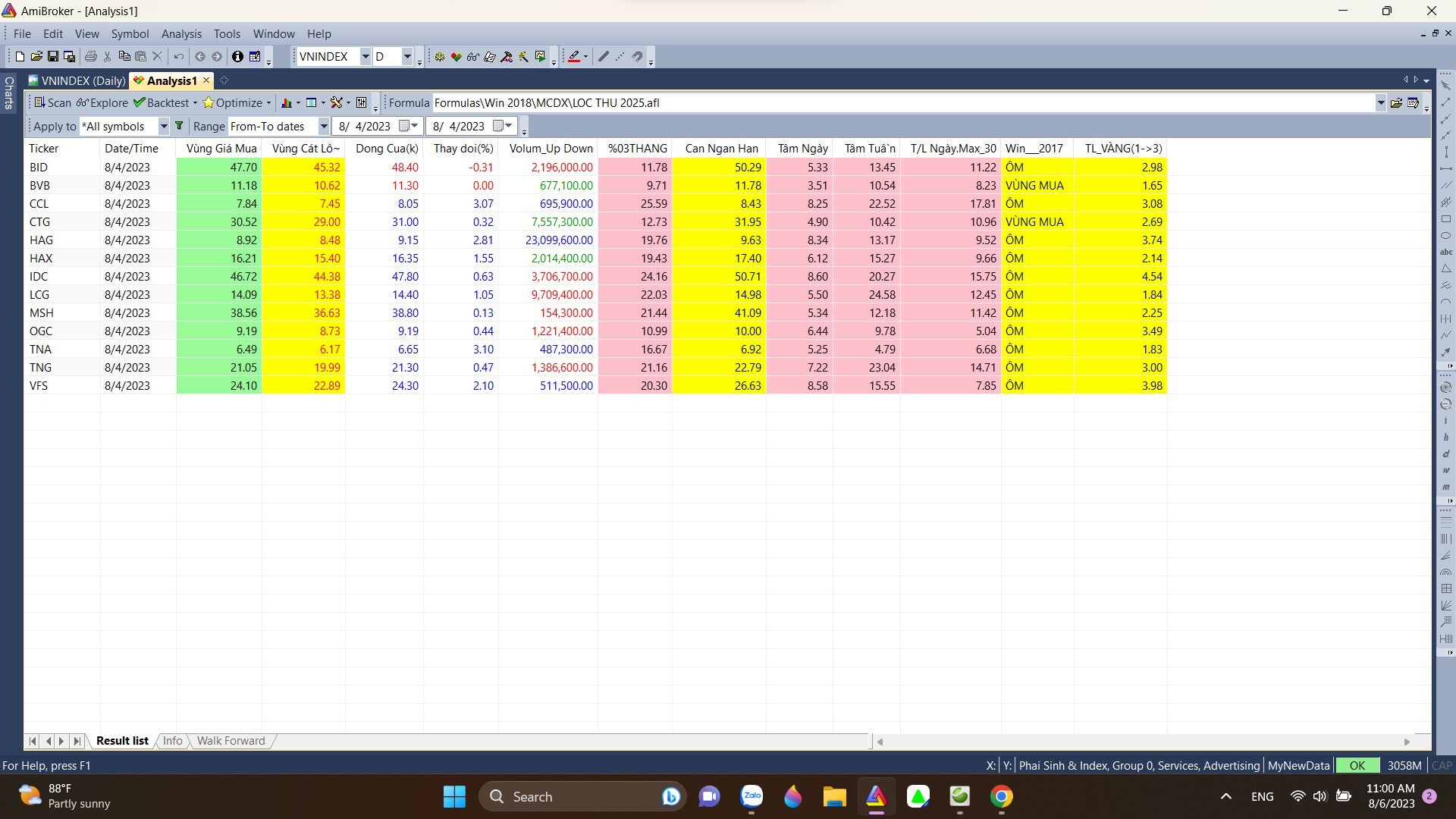Select the Ellipse drawing tool

[1446, 235]
